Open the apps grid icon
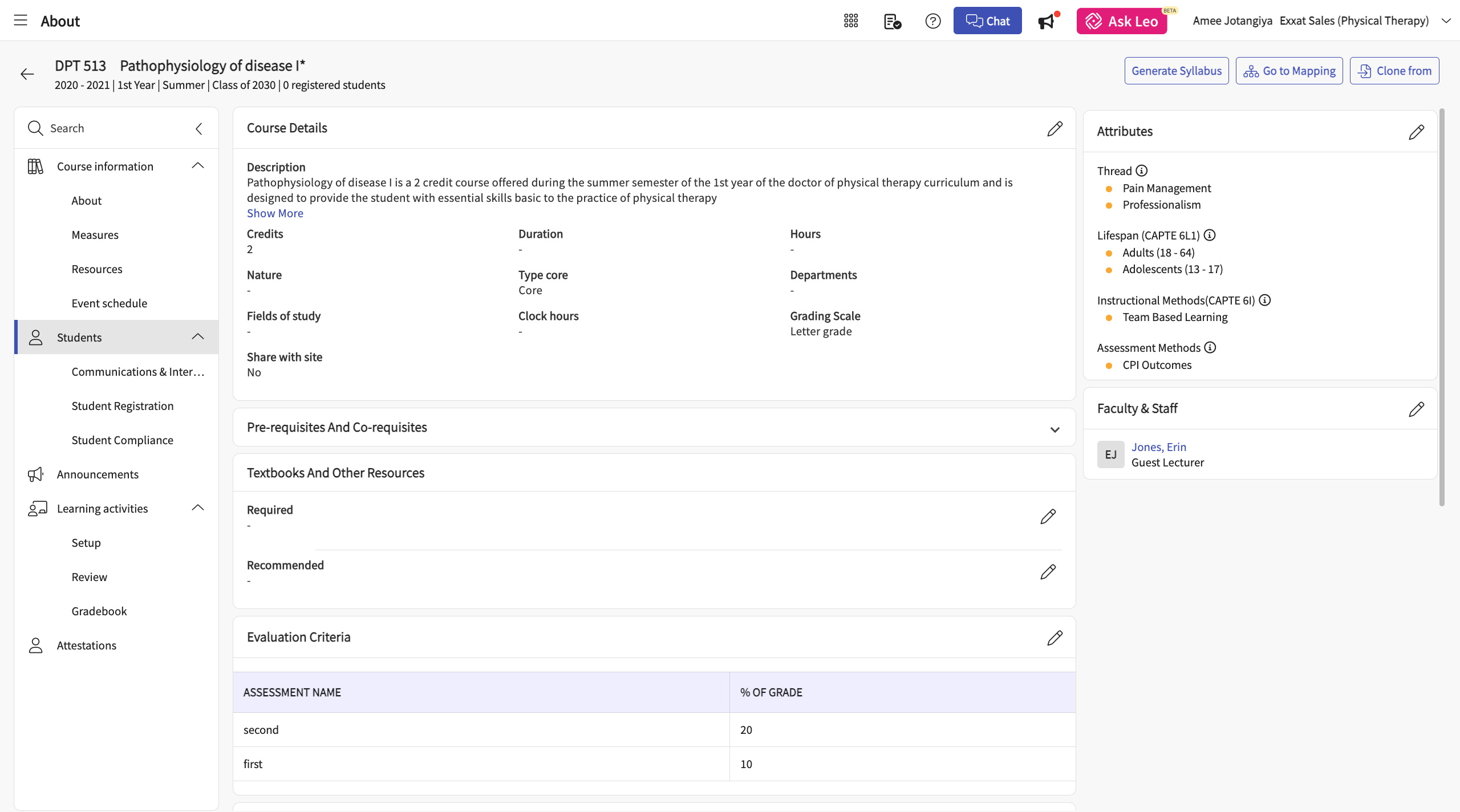 tap(851, 21)
